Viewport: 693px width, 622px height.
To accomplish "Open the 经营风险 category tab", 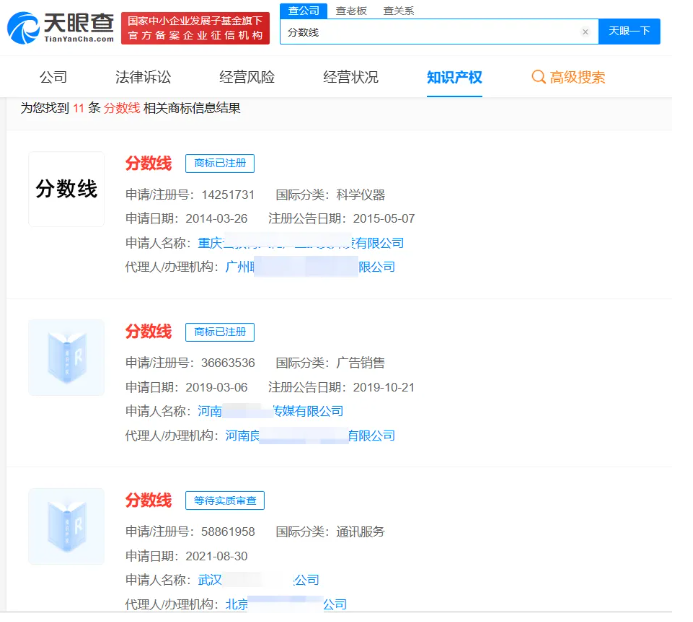I will pyautogui.click(x=247, y=77).
